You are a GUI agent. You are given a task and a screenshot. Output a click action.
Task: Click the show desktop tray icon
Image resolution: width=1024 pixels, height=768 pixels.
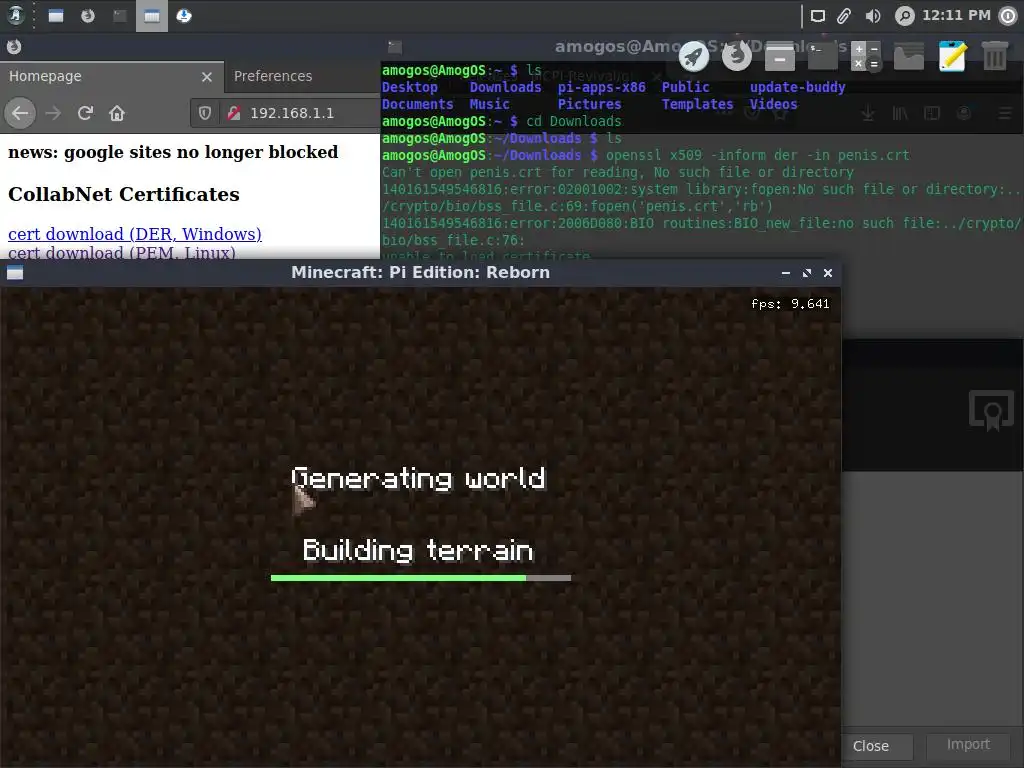coord(818,16)
